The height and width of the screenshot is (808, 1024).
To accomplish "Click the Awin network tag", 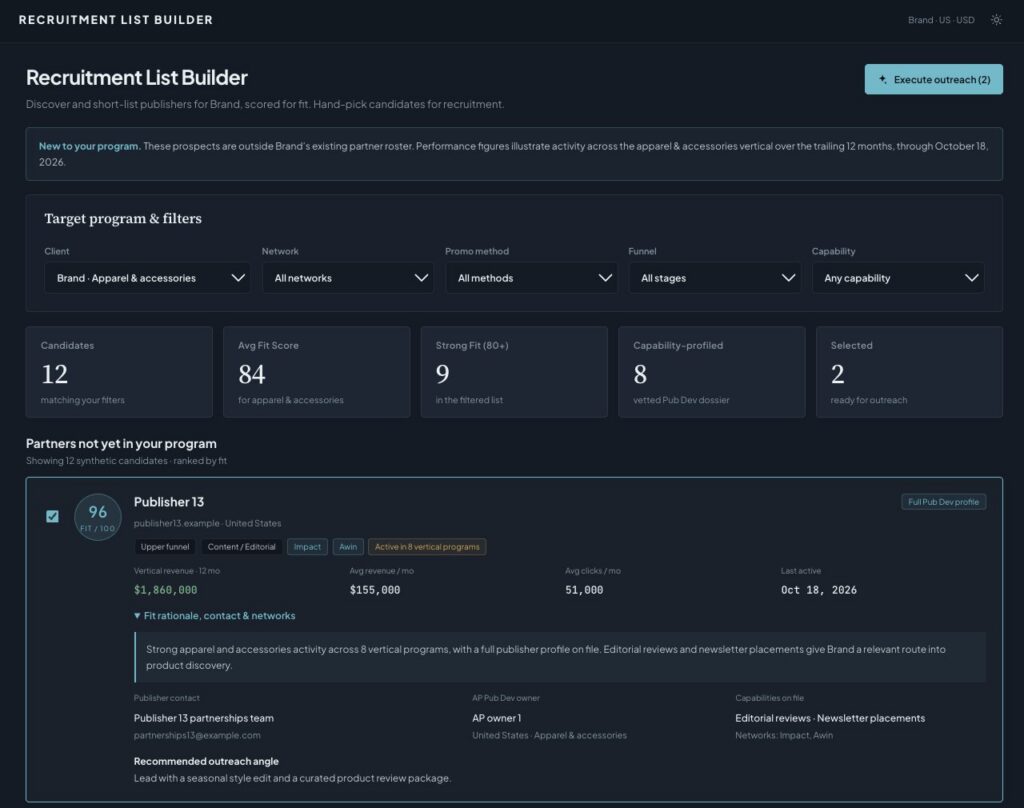I will pyautogui.click(x=348, y=547).
